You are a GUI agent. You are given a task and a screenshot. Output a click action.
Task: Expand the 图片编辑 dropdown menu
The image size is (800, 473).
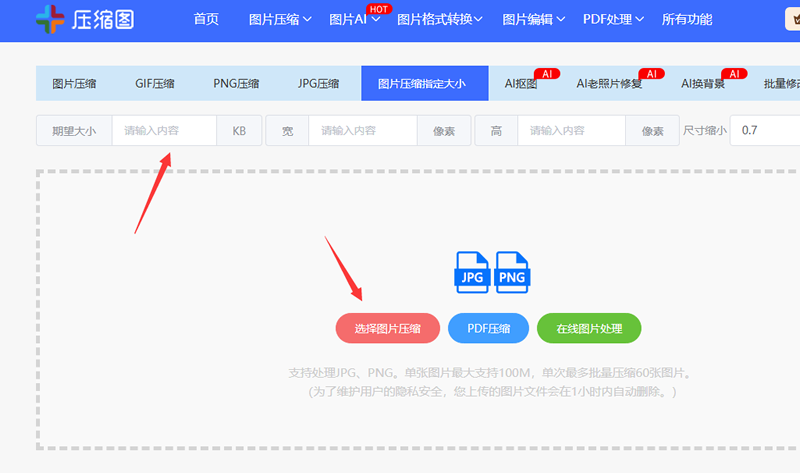[534, 19]
